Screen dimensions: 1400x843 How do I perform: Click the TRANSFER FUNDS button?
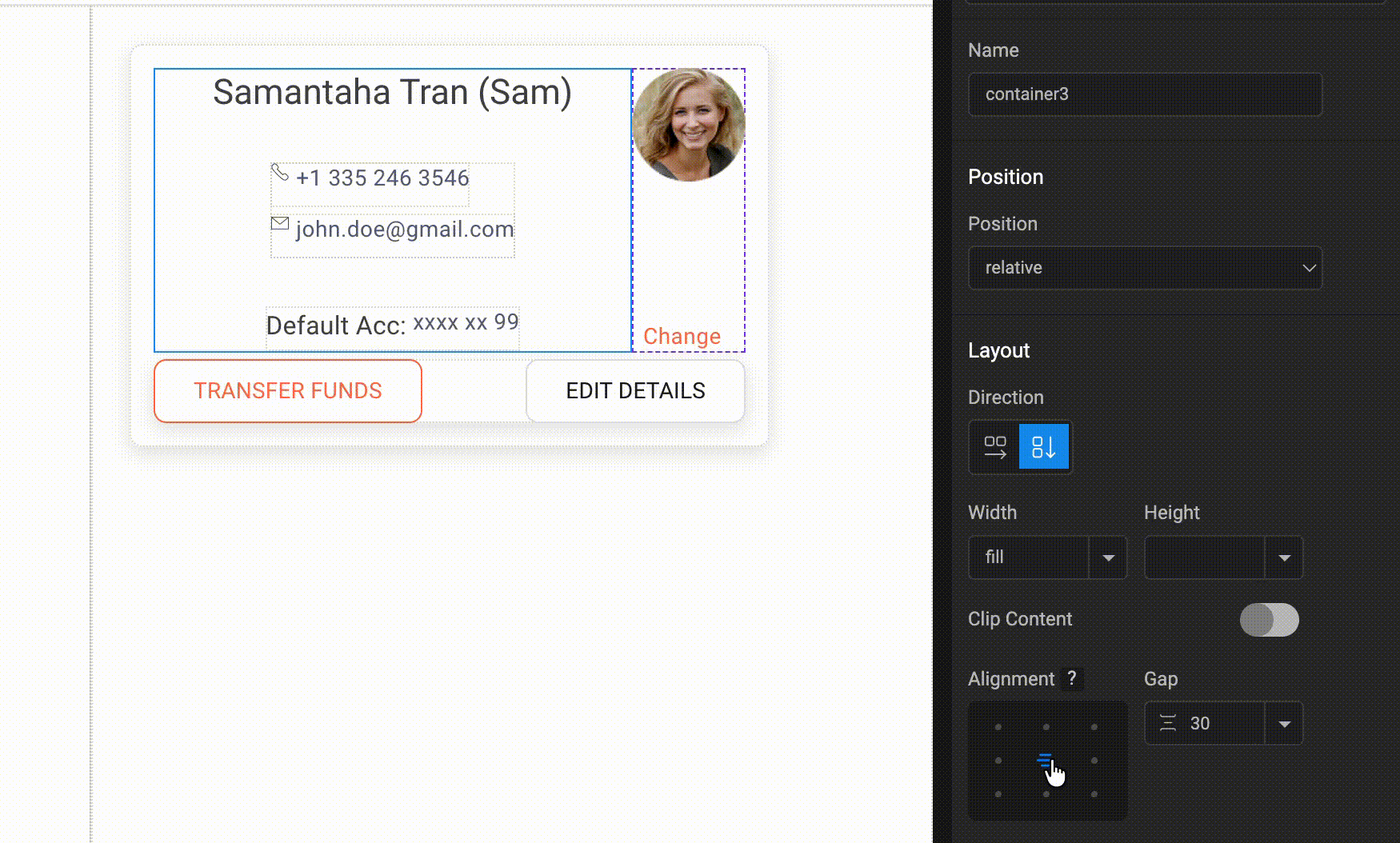pyautogui.click(x=287, y=390)
